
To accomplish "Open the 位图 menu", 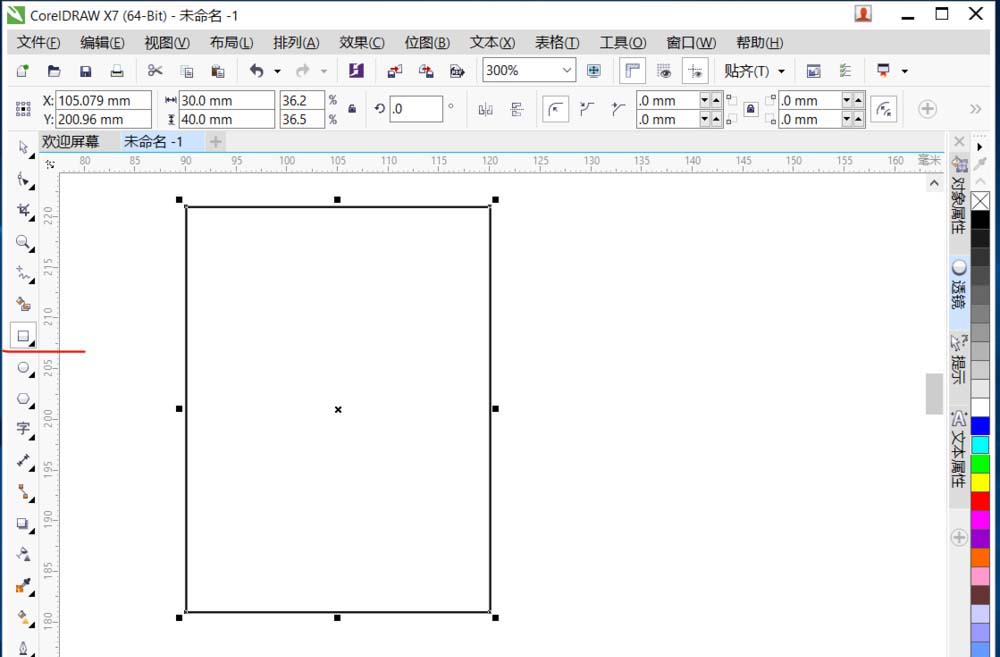I will coord(427,42).
